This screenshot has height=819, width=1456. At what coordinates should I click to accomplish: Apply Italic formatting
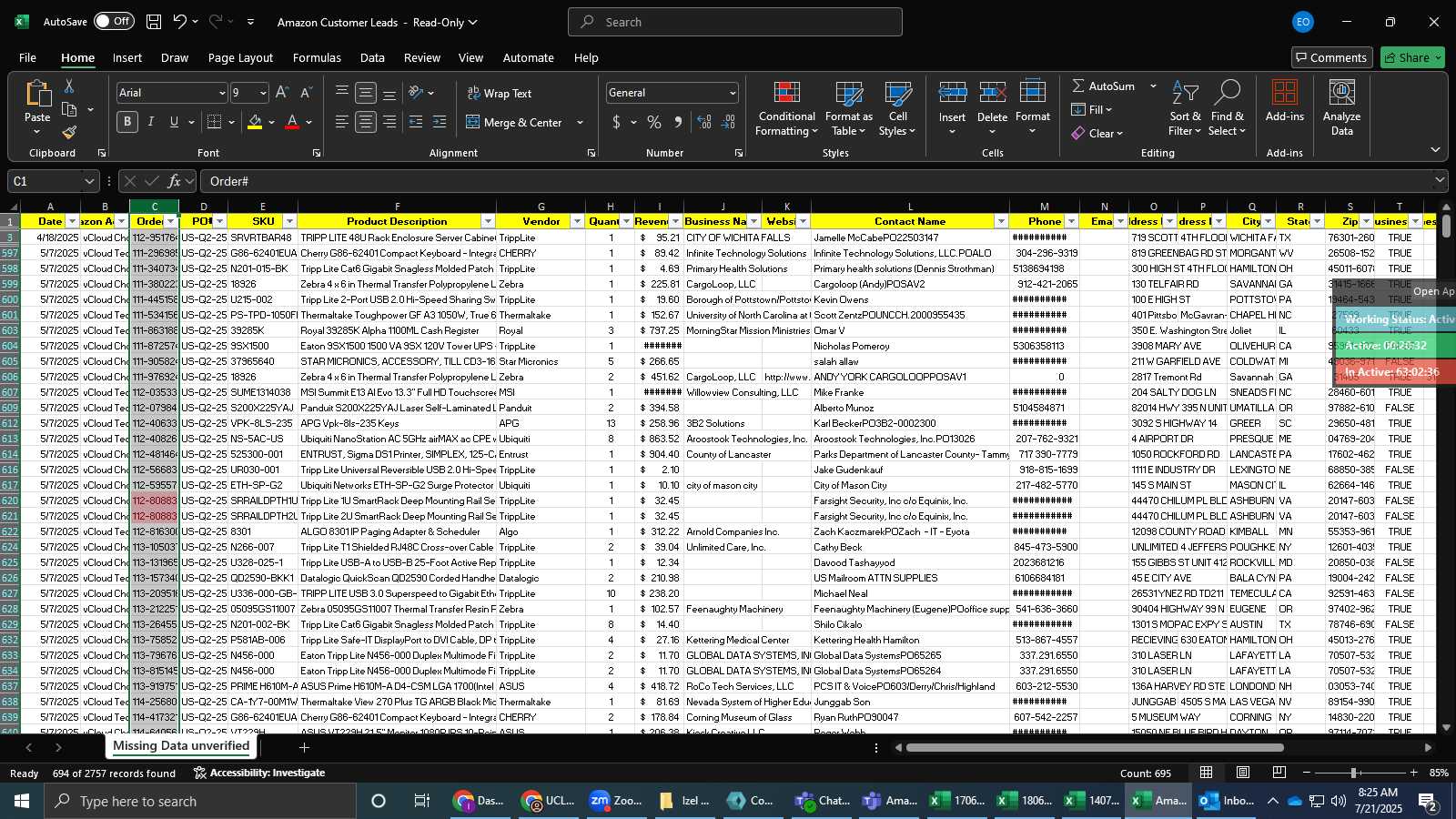pos(151,122)
